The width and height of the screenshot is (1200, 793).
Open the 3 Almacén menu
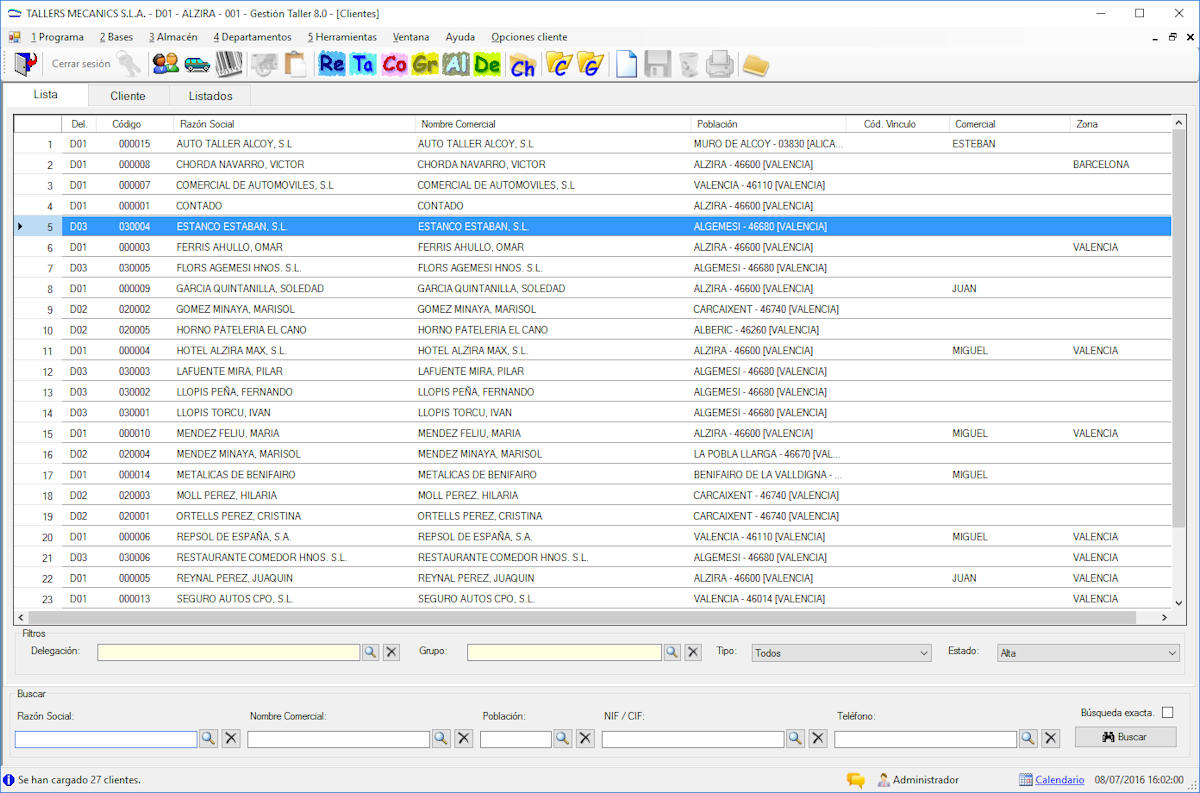pos(173,37)
